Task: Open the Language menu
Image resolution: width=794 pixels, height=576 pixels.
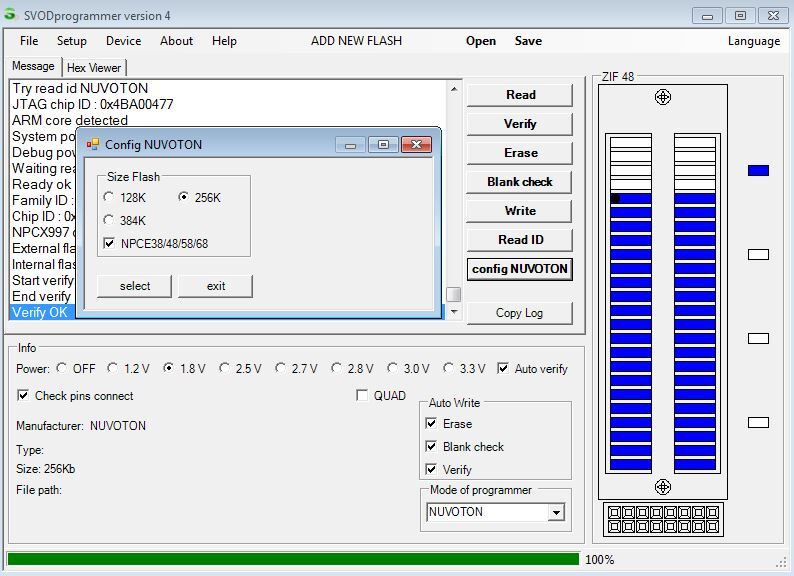Action: [x=753, y=41]
